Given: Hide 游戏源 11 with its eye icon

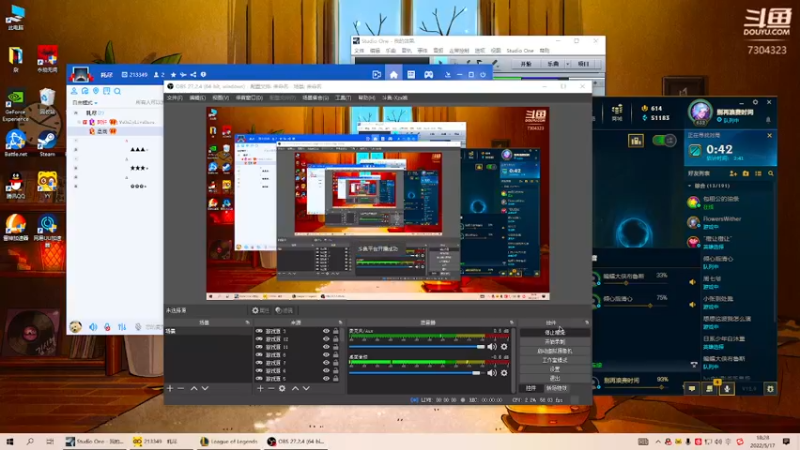Looking at the screenshot, I should 326,347.
